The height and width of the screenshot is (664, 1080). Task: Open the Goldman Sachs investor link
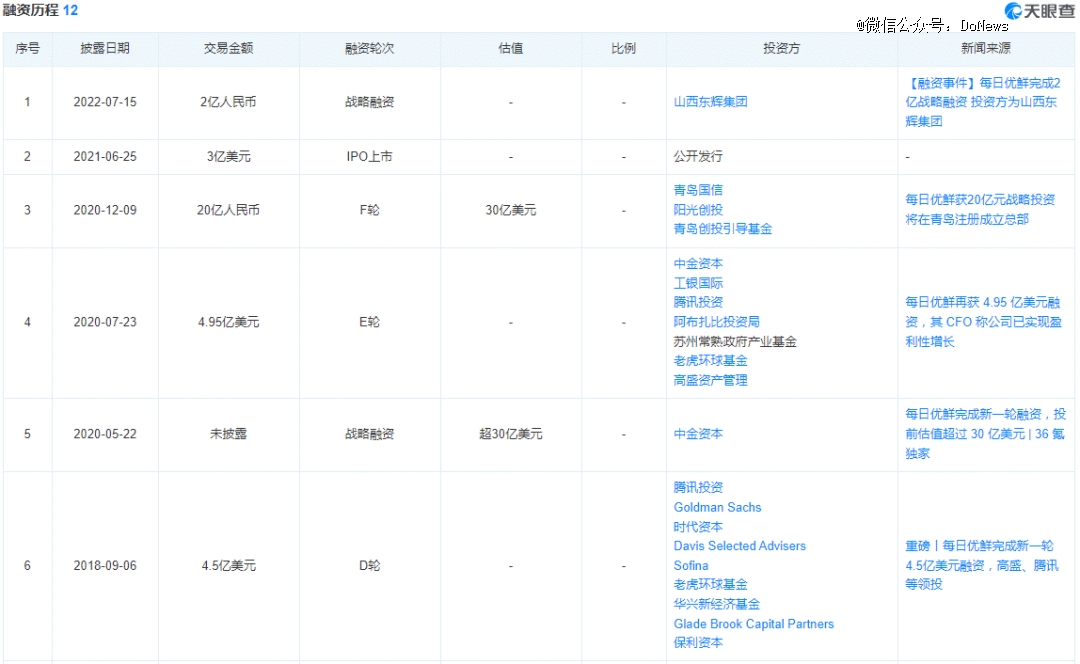click(x=717, y=507)
